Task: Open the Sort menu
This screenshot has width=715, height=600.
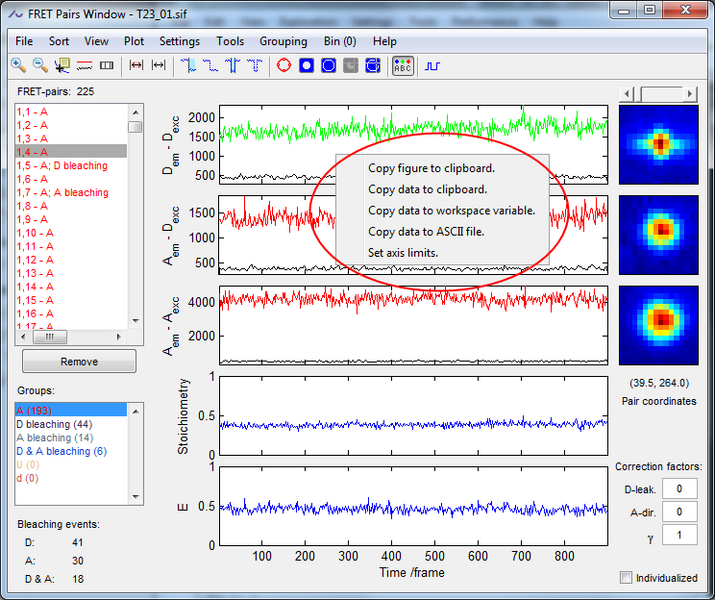Action: (x=59, y=41)
